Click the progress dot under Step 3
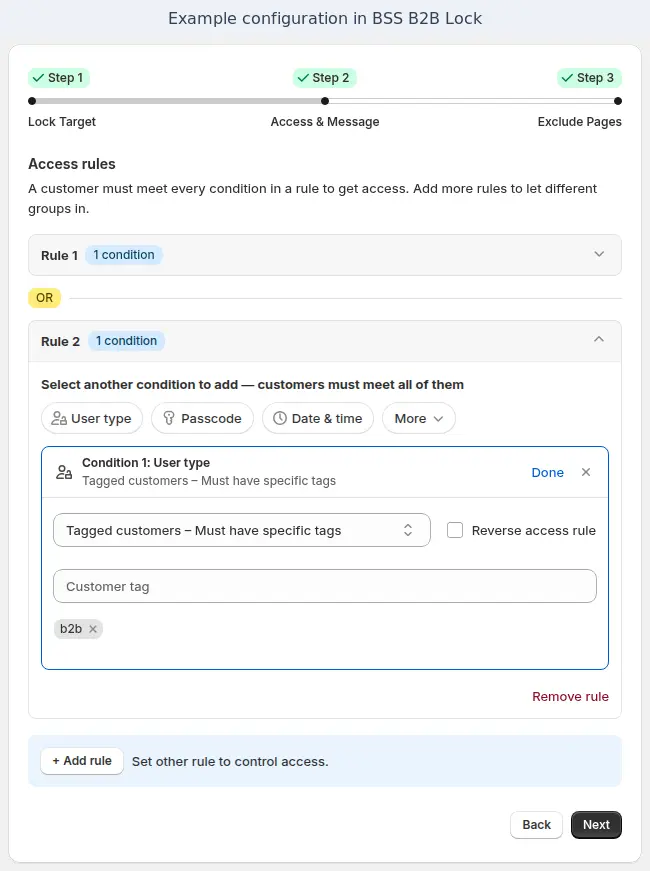Image resolution: width=650 pixels, height=871 pixels. point(618,101)
